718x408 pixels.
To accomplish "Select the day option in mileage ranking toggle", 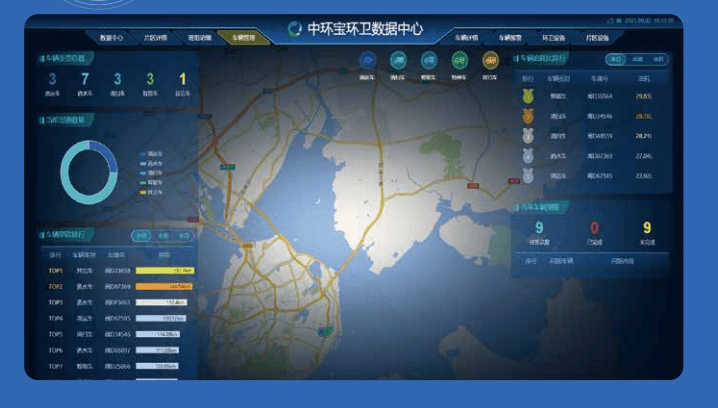I will tap(141, 236).
